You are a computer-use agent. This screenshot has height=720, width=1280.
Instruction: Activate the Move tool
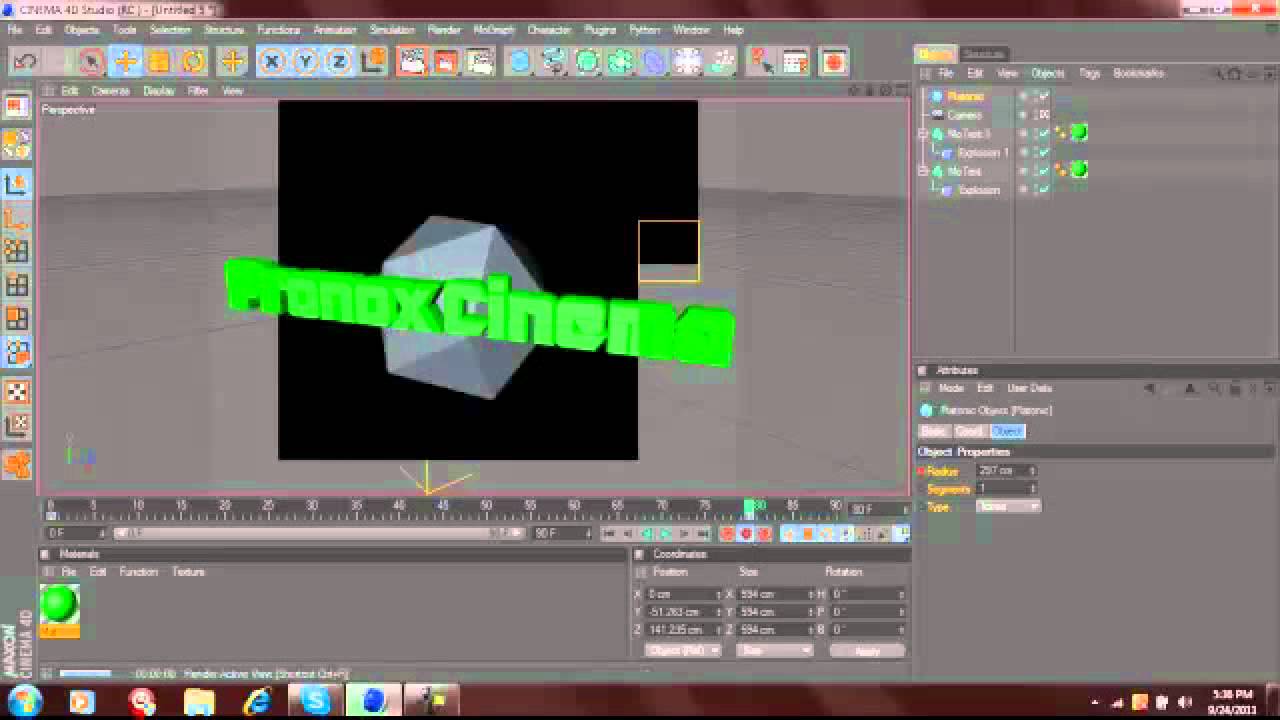(125, 62)
